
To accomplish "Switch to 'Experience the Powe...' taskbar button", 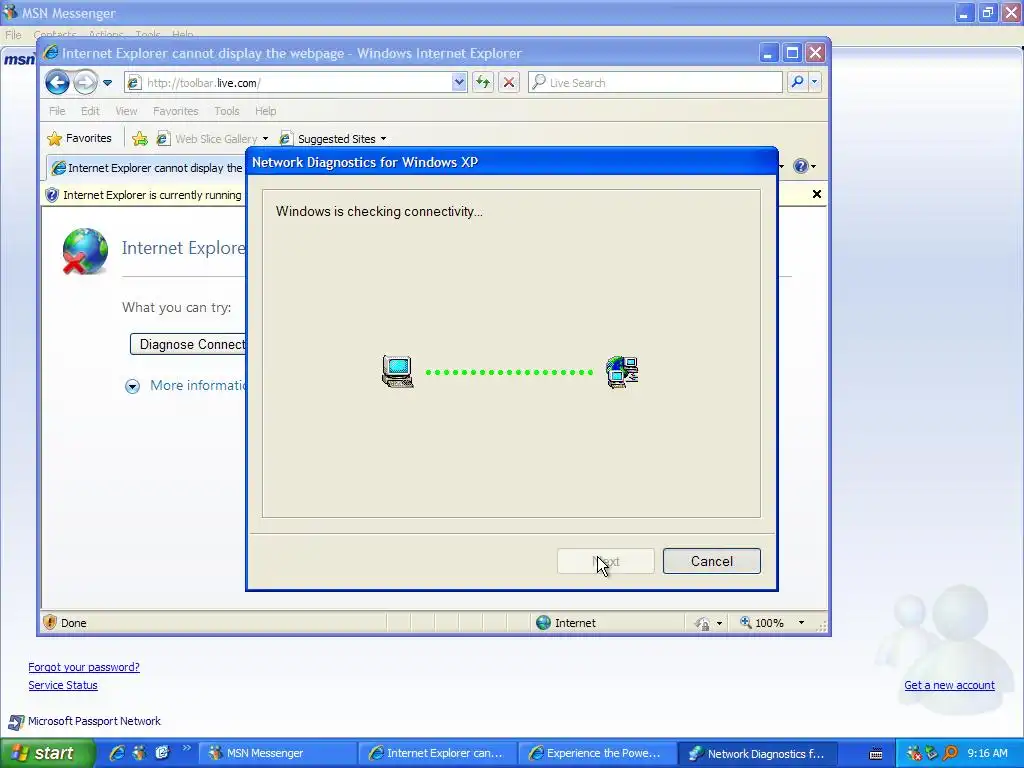I will point(597,753).
